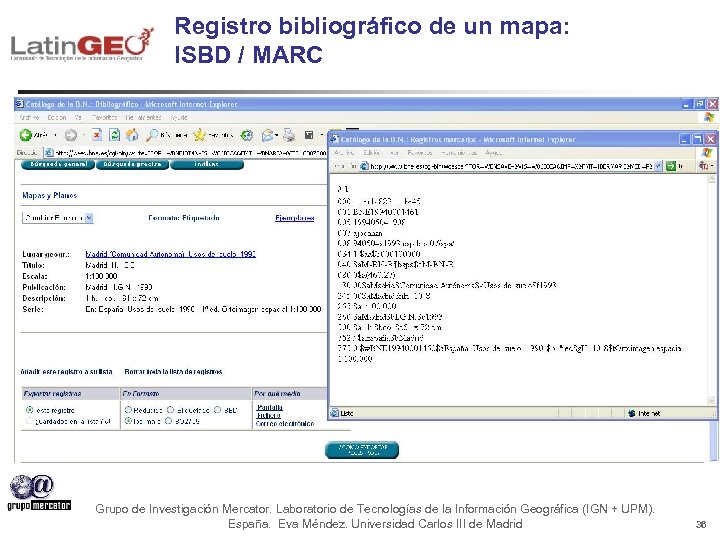Click the Índices button
Screen dimensions: 720x540
click(207, 164)
